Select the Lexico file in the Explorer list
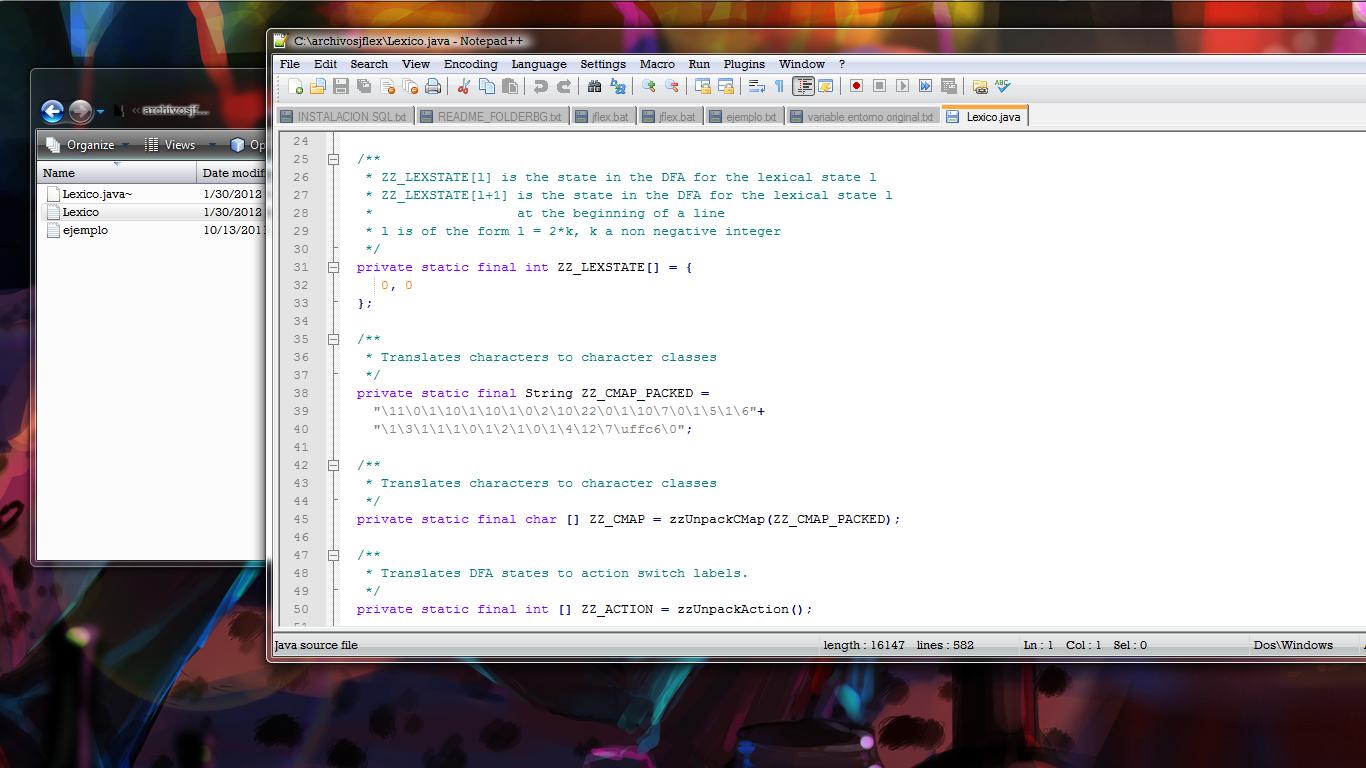 pyautogui.click(x=80, y=212)
